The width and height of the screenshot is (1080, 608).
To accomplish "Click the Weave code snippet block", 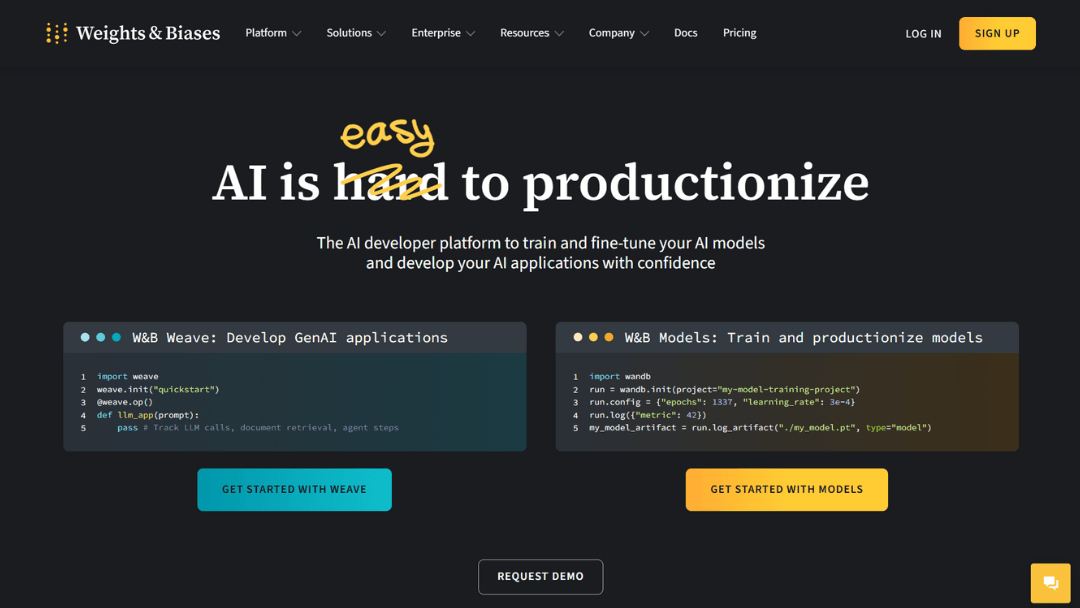I will point(294,402).
